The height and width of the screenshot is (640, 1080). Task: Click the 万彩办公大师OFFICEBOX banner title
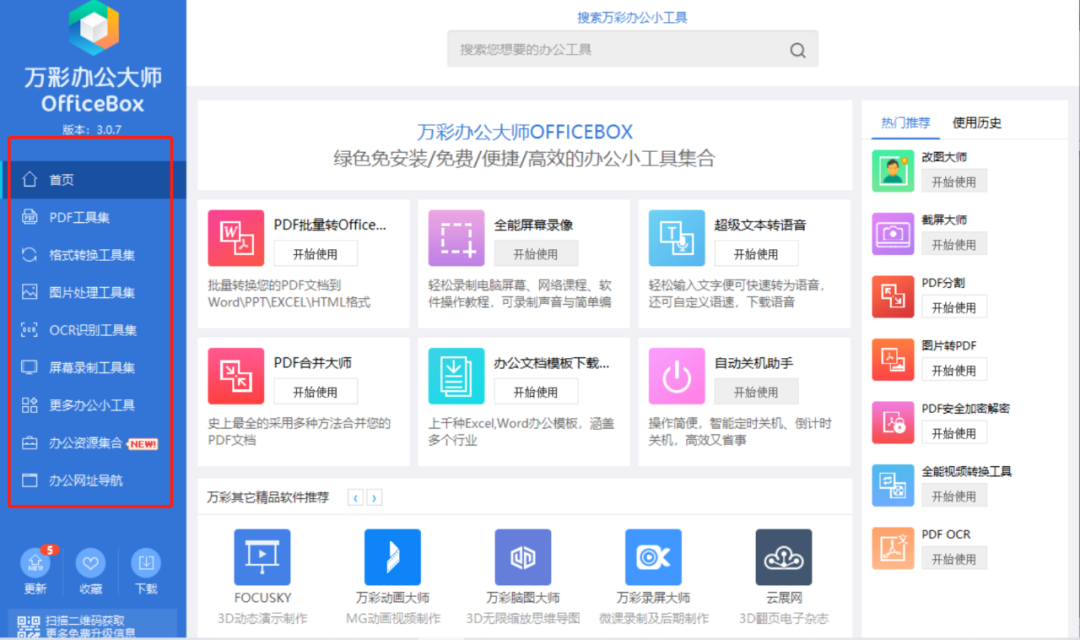525,132
